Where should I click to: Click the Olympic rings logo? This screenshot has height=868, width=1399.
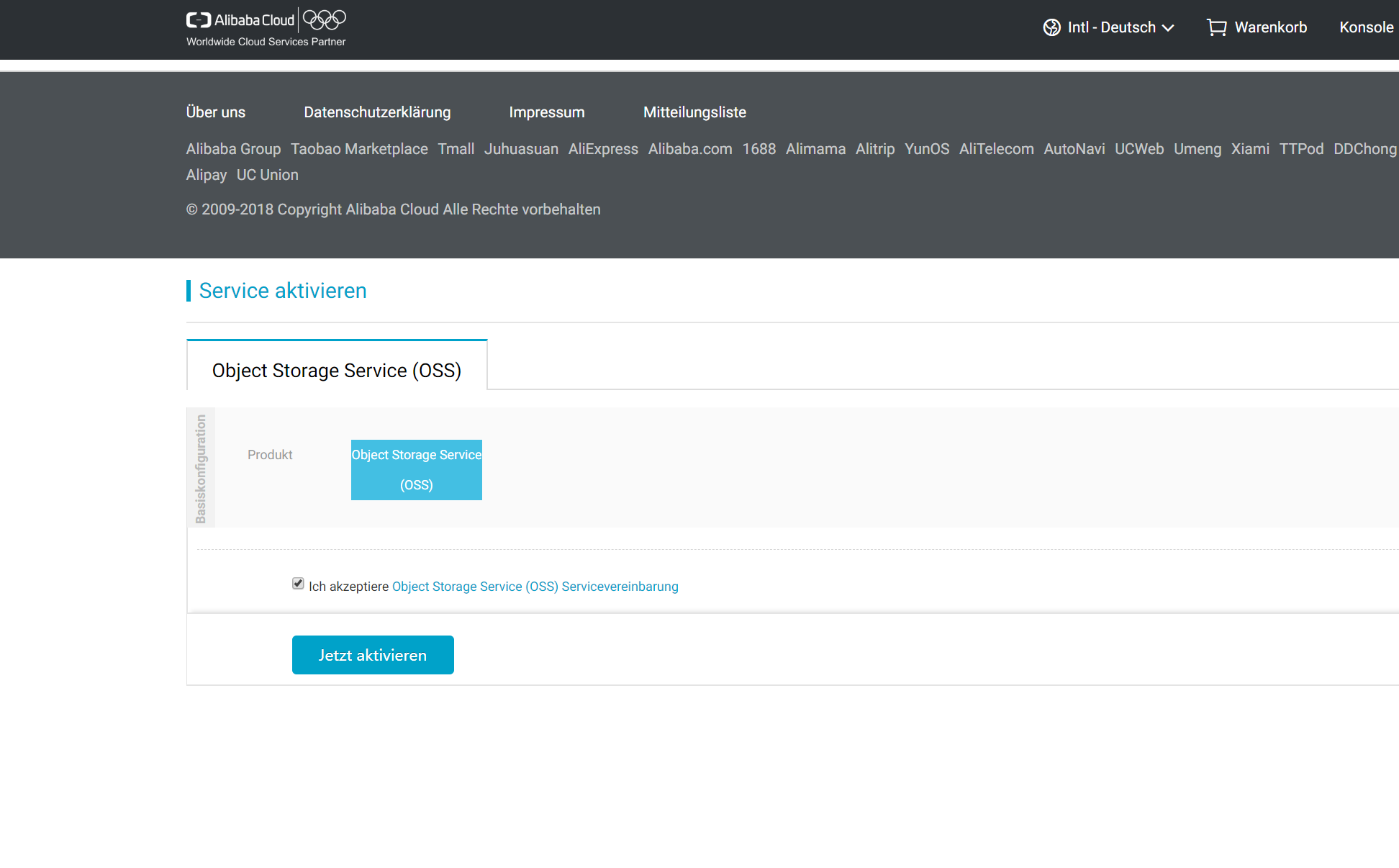(x=325, y=19)
